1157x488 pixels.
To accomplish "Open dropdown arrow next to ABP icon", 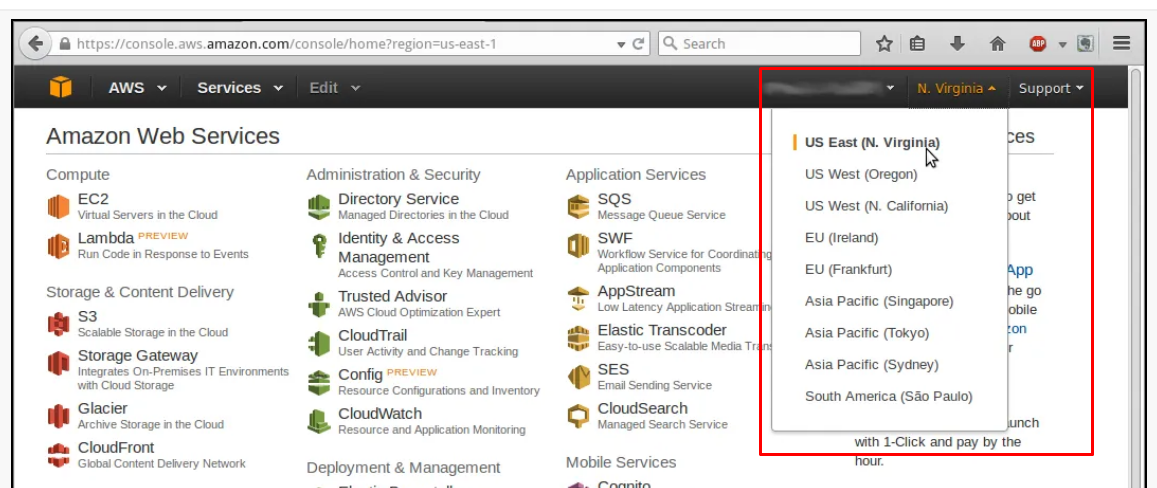I will (1062, 44).
